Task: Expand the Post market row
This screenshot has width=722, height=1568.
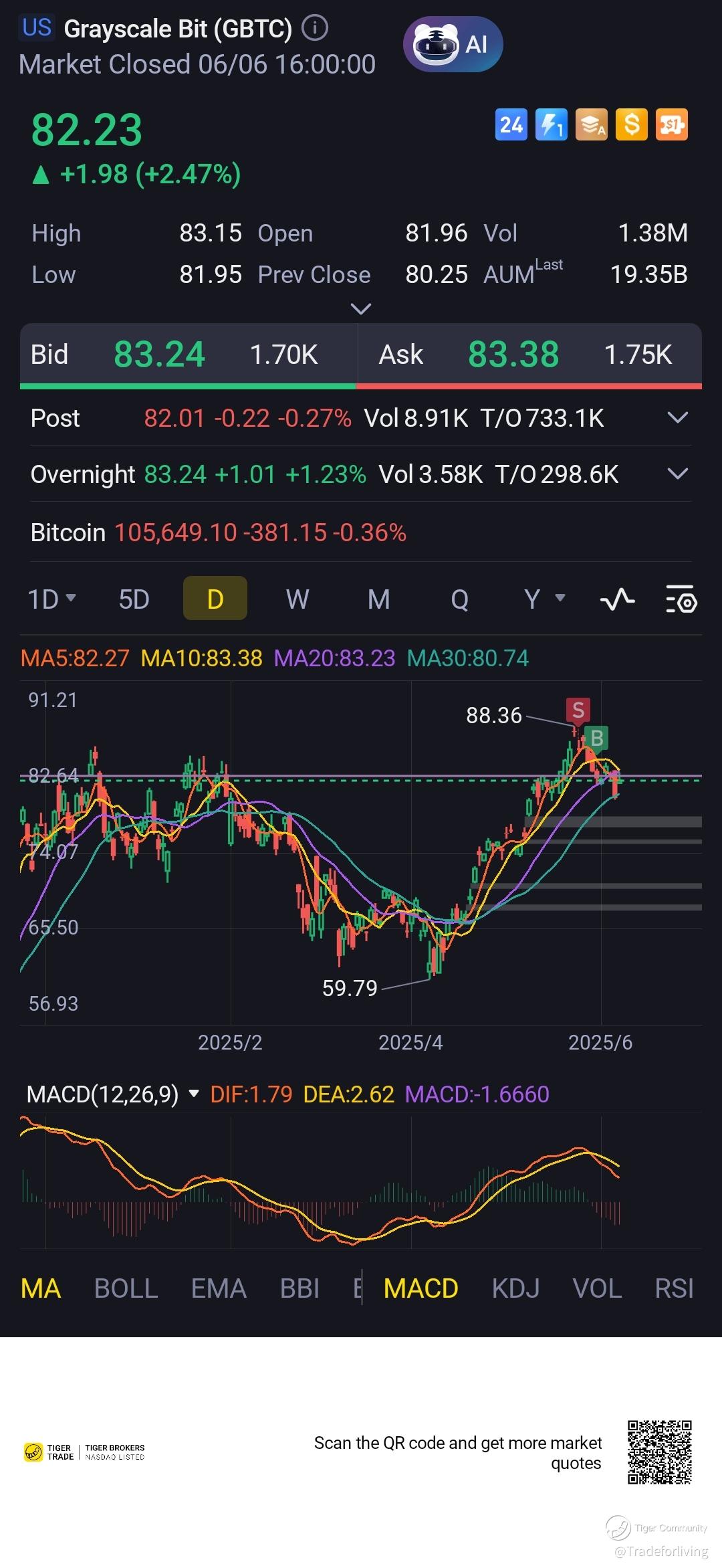Action: coord(678,418)
